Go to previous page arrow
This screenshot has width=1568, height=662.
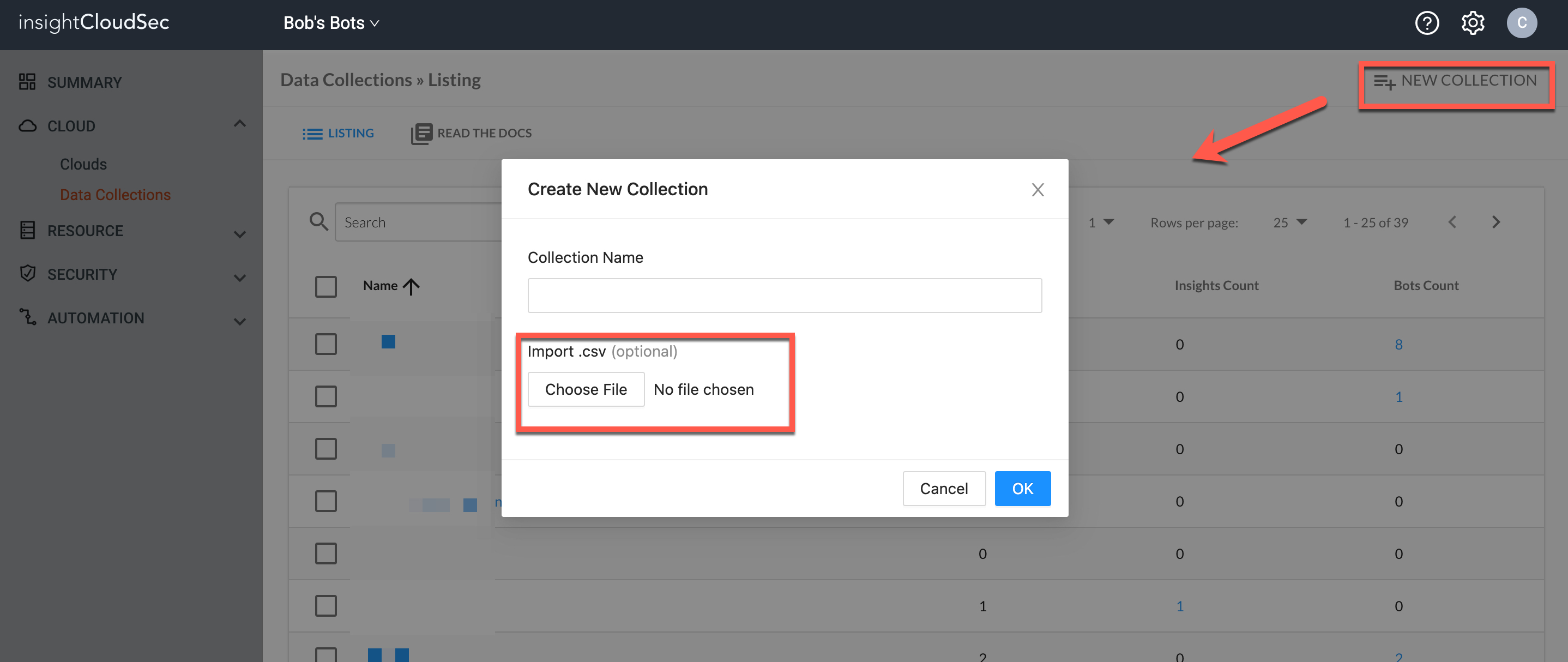coord(1452,222)
